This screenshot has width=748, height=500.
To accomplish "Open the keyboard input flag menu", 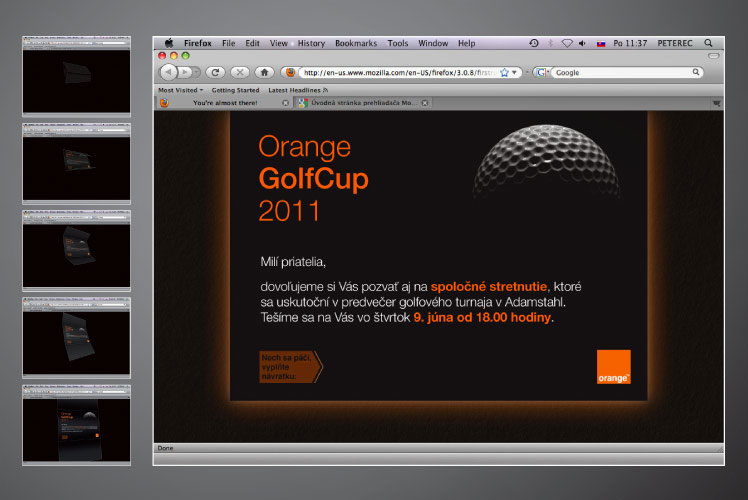I will [x=601, y=43].
